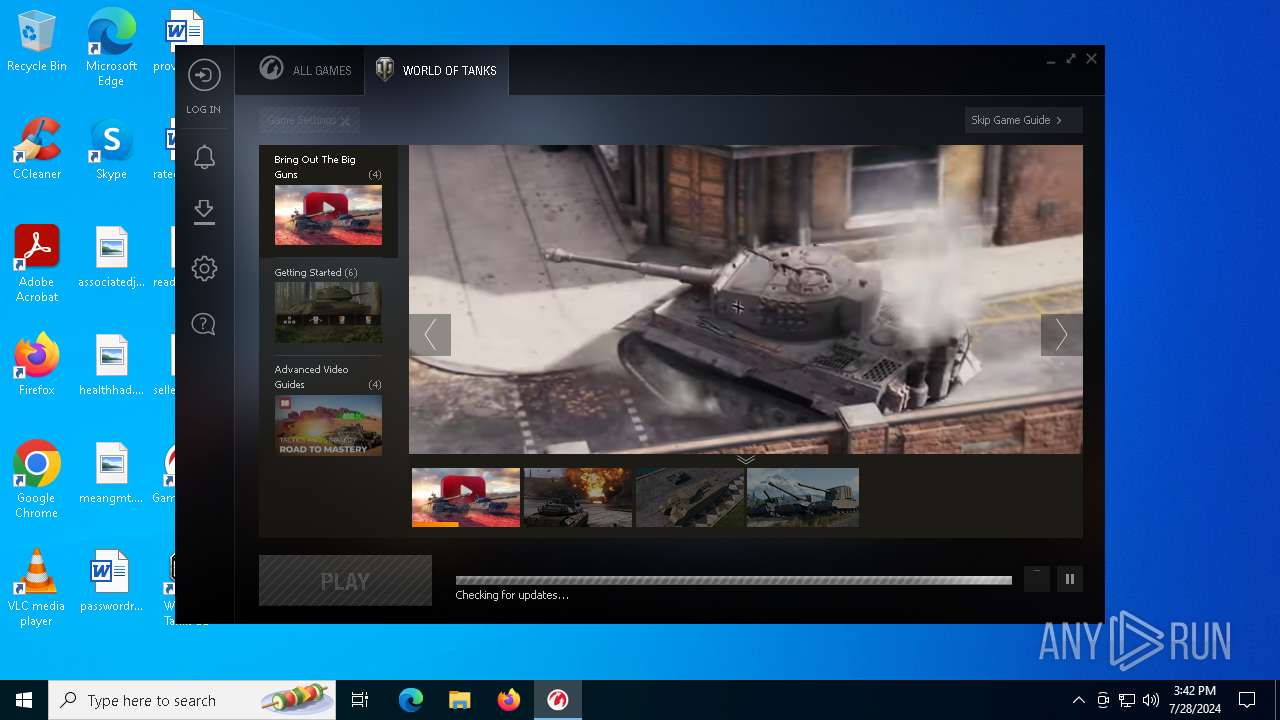This screenshot has width=1280, height=720.
Task: Select third video thumbnail in strip
Action: tap(690, 497)
